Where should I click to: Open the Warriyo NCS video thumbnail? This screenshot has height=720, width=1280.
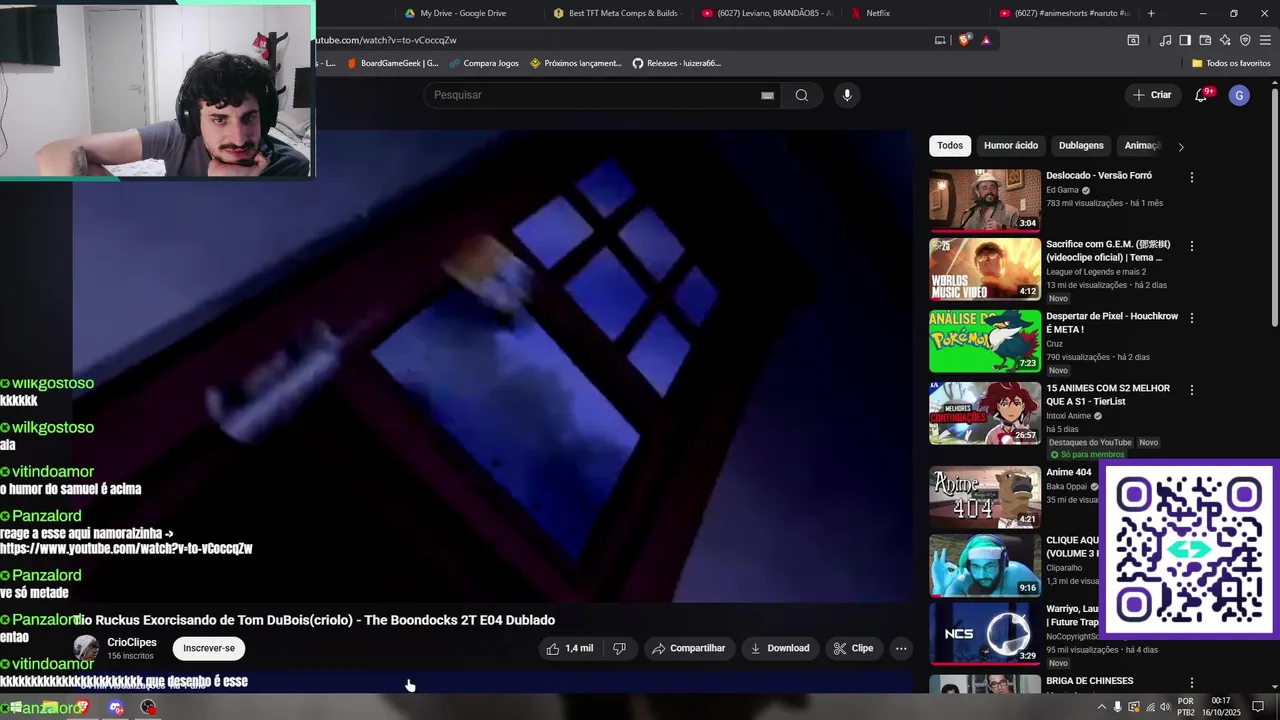click(x=985, y=633)
